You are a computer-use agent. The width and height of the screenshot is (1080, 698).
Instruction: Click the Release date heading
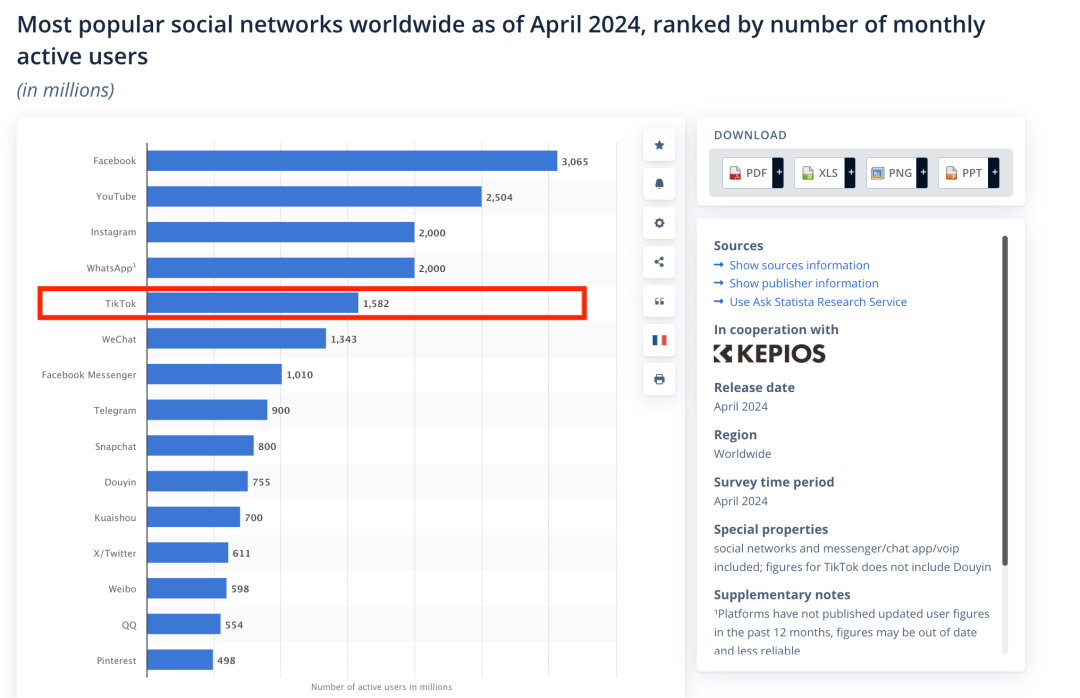(x=754, y=388)
